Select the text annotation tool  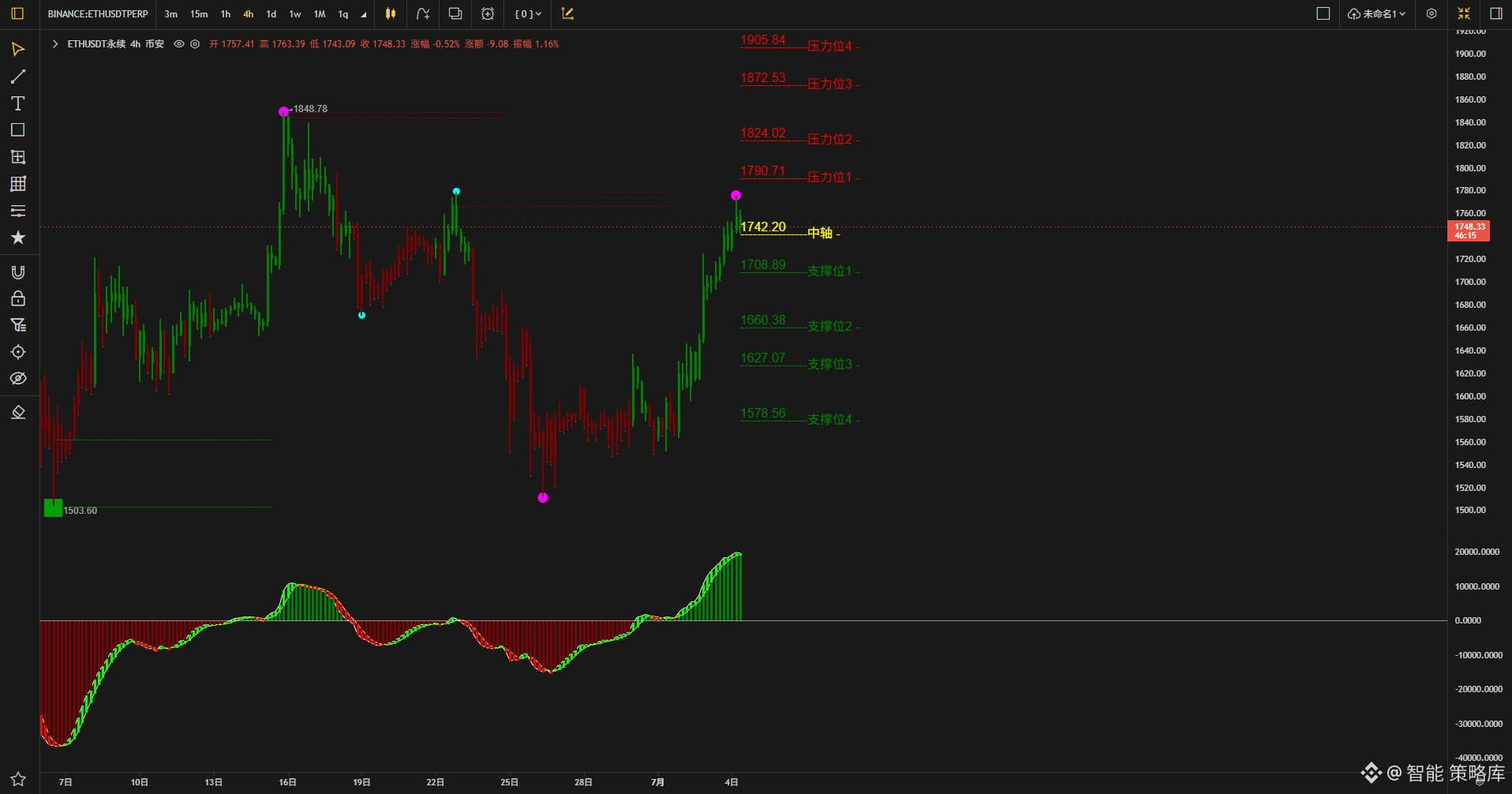[18, 103]
